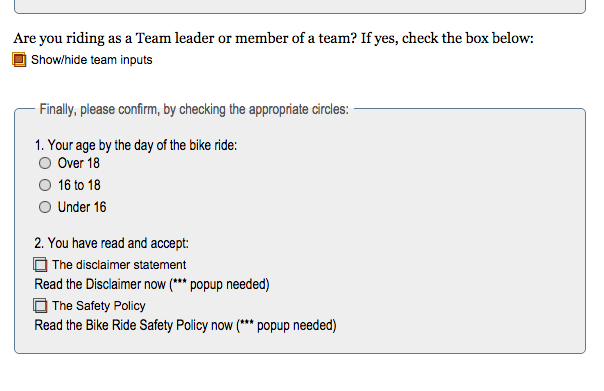Screen dimensions: 604x391
Task: Toggle the Show/hide team inputs checkbox
Action: pyautogui.click(x=19, y=60)
